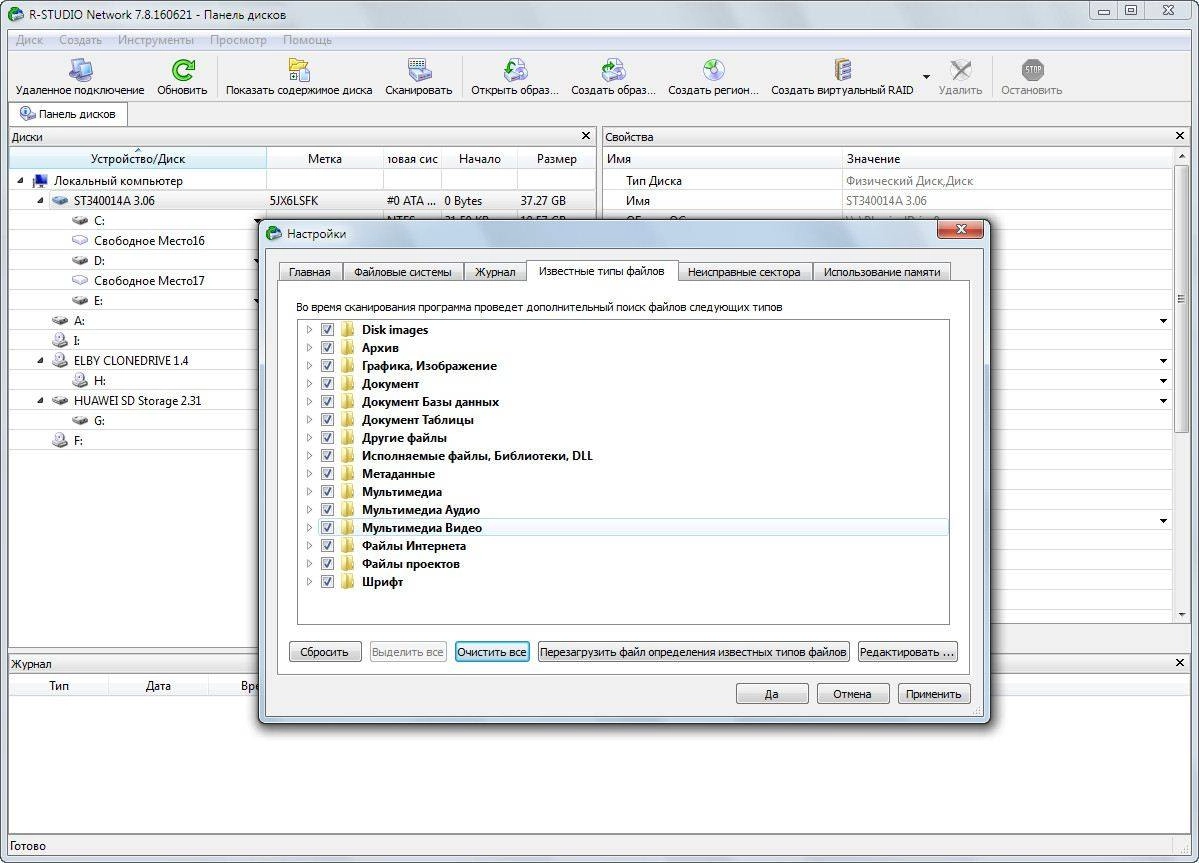Click the Create region toolbar icon
Viewport: 1199px width, 863px height.
click(x=713, y=70)
